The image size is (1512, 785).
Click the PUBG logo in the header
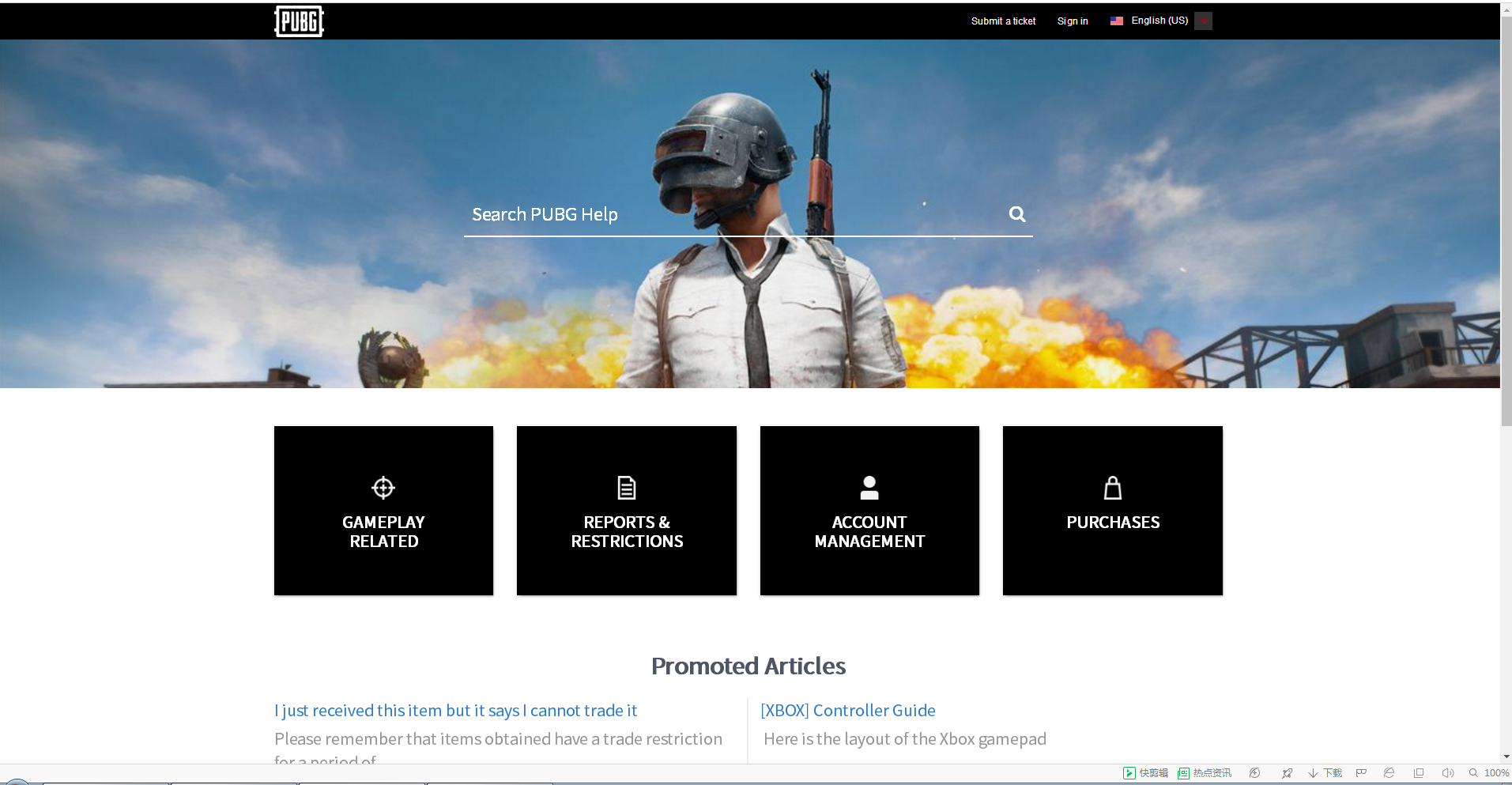click(299, 21)
